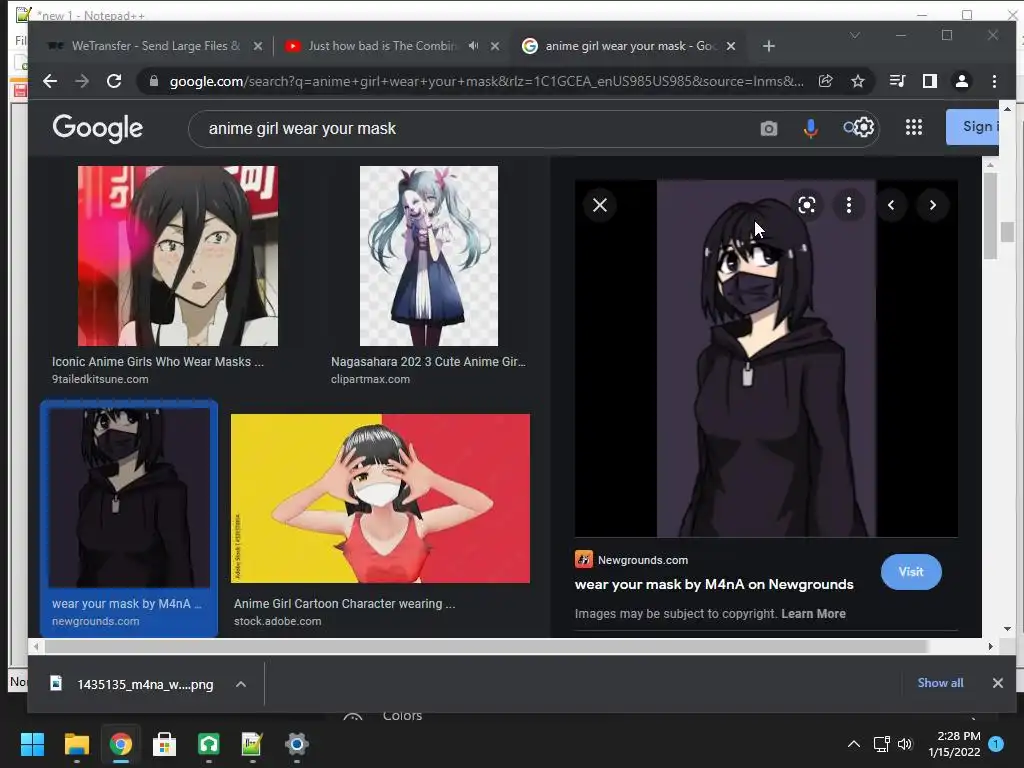Open the 9tailedkitsune.com source text
This screenshot has width=1024, height=768.
click(x=100, y=379)
